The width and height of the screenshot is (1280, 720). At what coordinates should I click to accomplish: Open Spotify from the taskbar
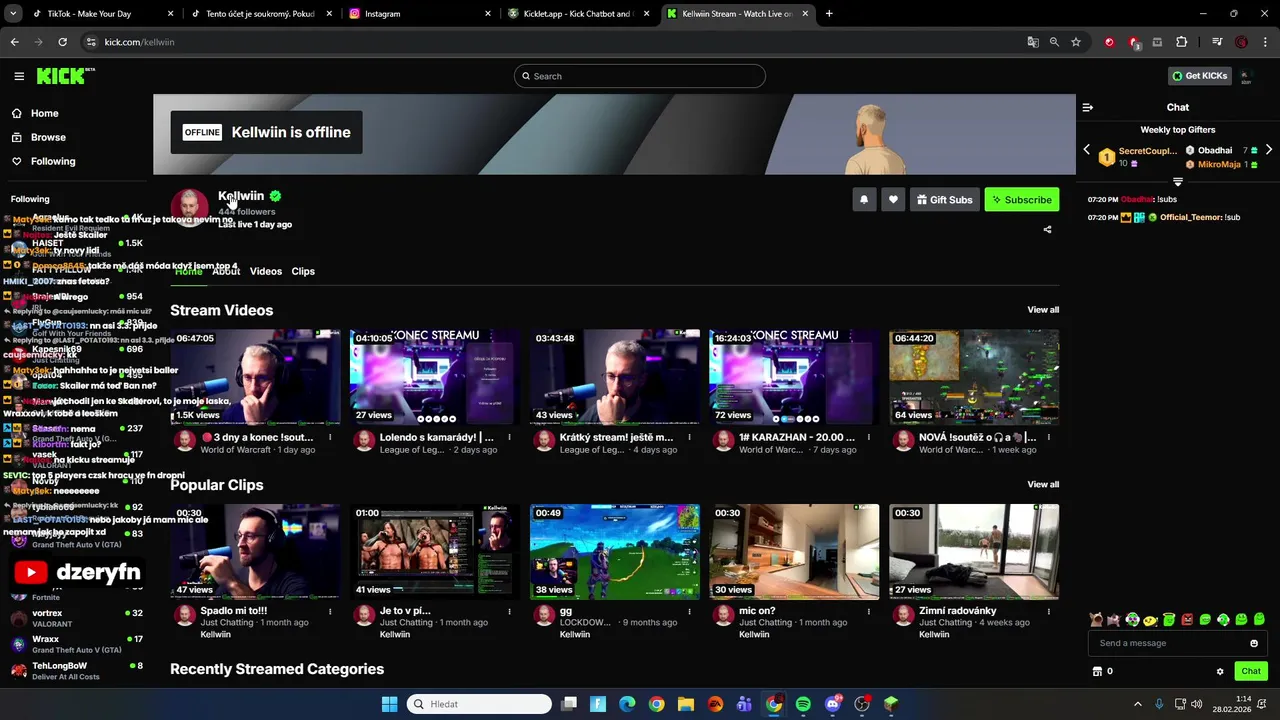pos(803,704)
